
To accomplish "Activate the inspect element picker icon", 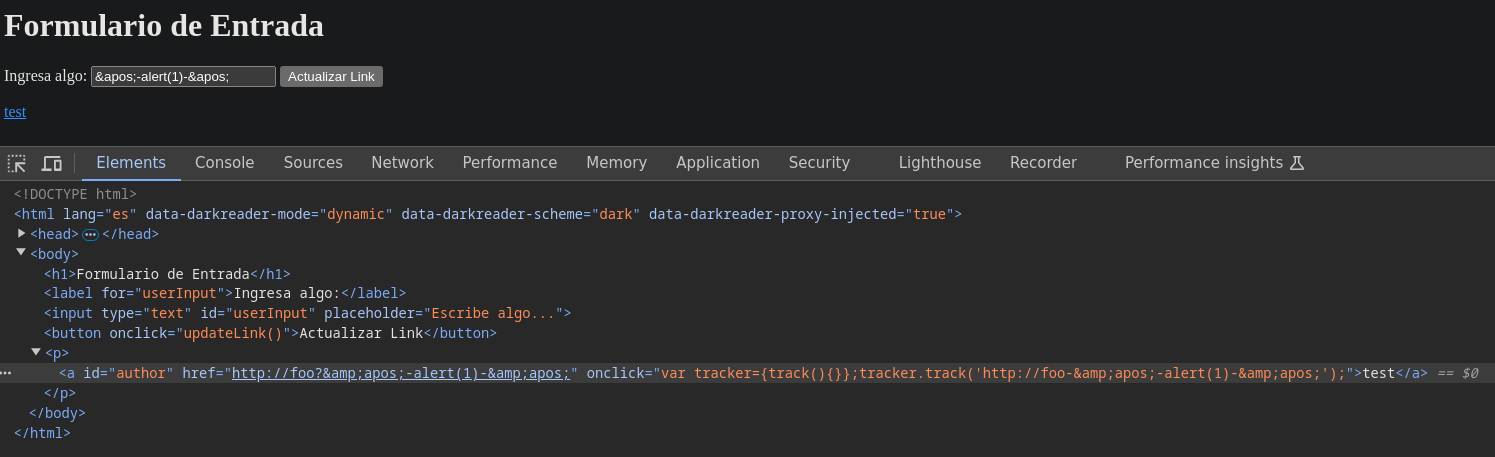I will click(x=17, y=163).
